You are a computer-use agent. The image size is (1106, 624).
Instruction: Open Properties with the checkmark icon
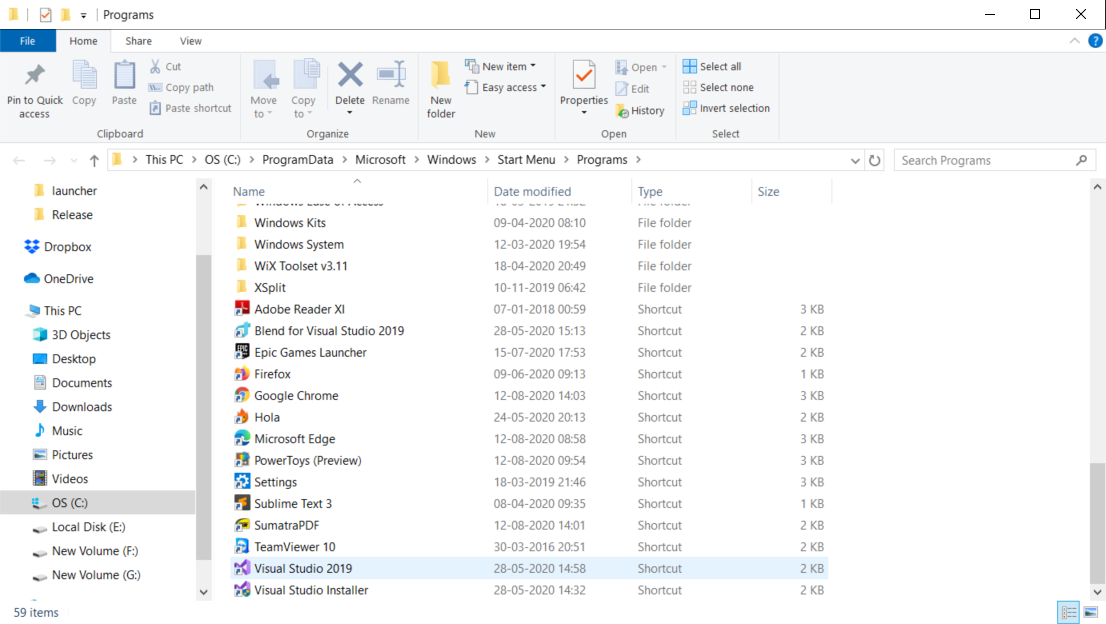584,75
